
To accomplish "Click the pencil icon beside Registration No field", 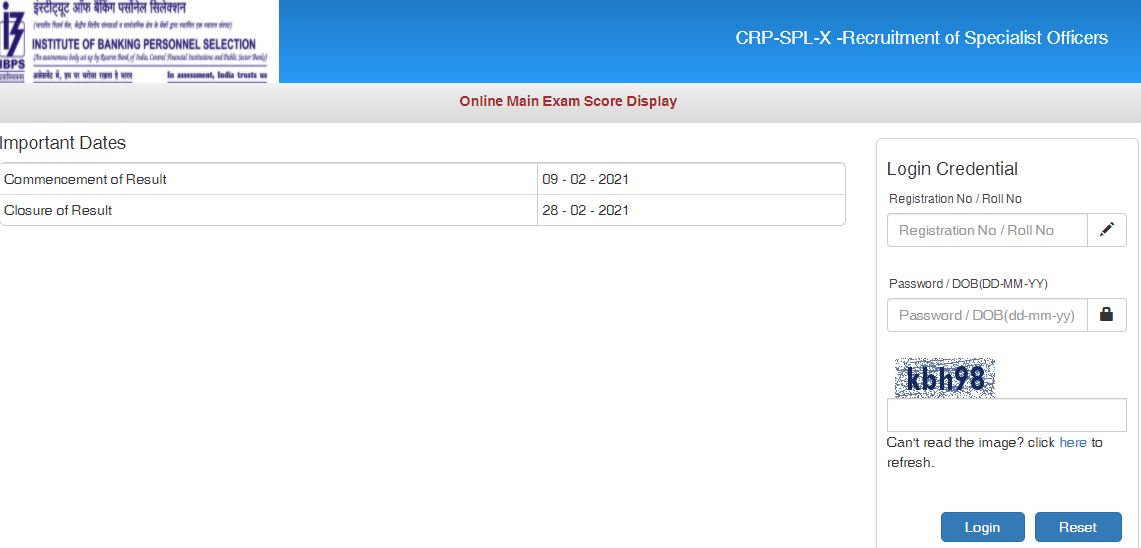I will point(1106,230).
